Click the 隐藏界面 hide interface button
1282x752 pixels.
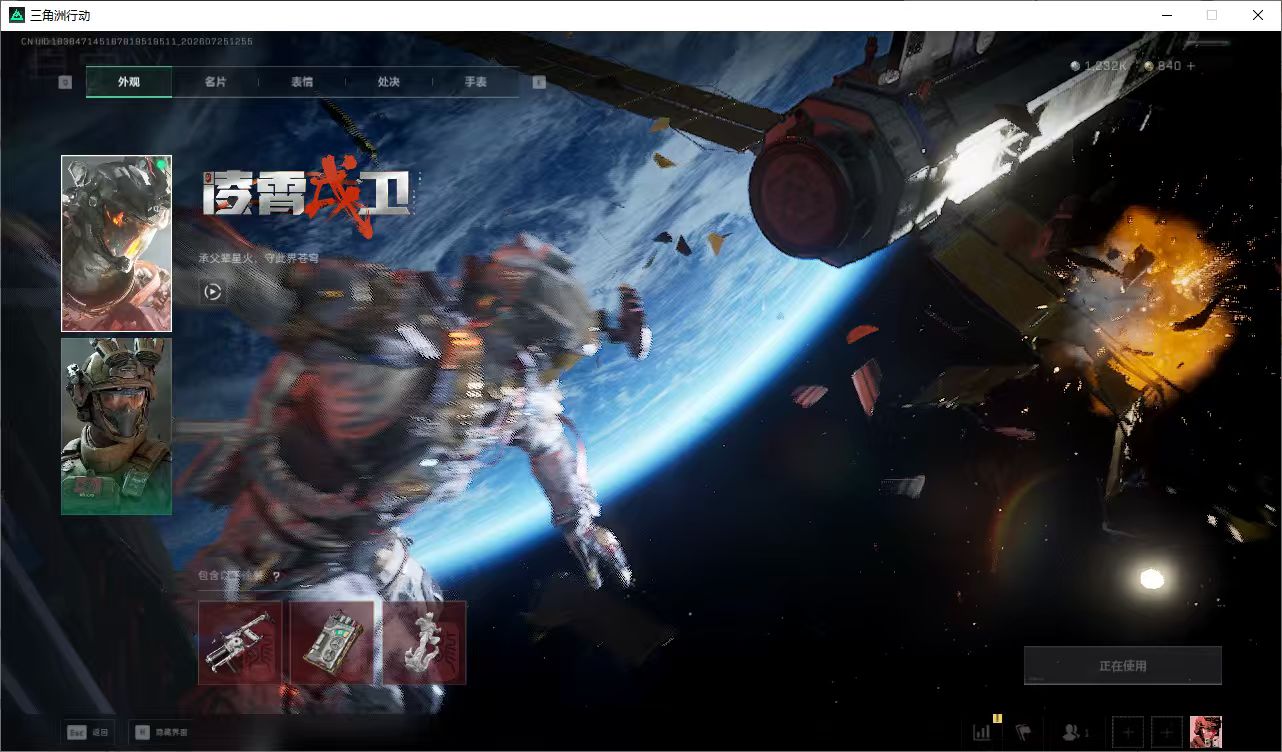click(x=161, y=732)
